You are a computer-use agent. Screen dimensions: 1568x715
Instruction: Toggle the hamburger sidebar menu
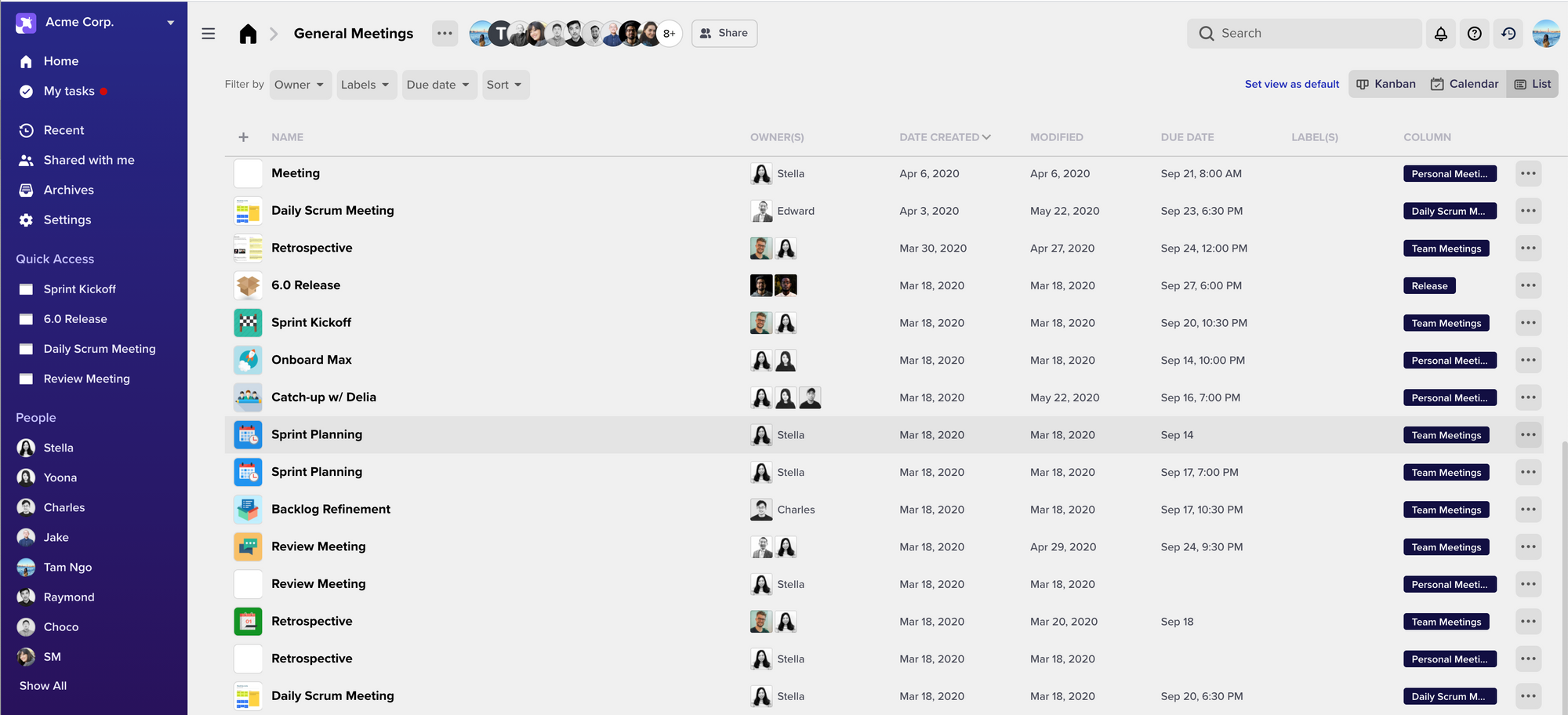point(209,34)
